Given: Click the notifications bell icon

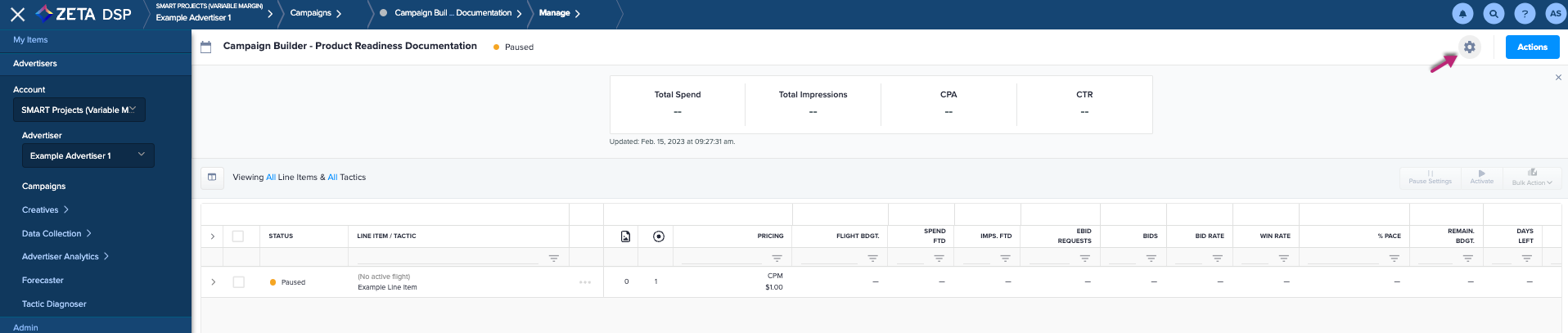Looking at the screenshot, I should [x=1462, y=14].
